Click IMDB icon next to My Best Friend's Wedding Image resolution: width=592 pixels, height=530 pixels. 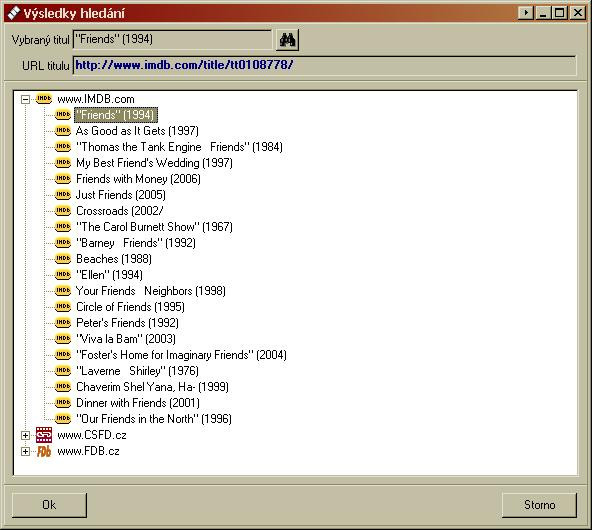[63, 163]
